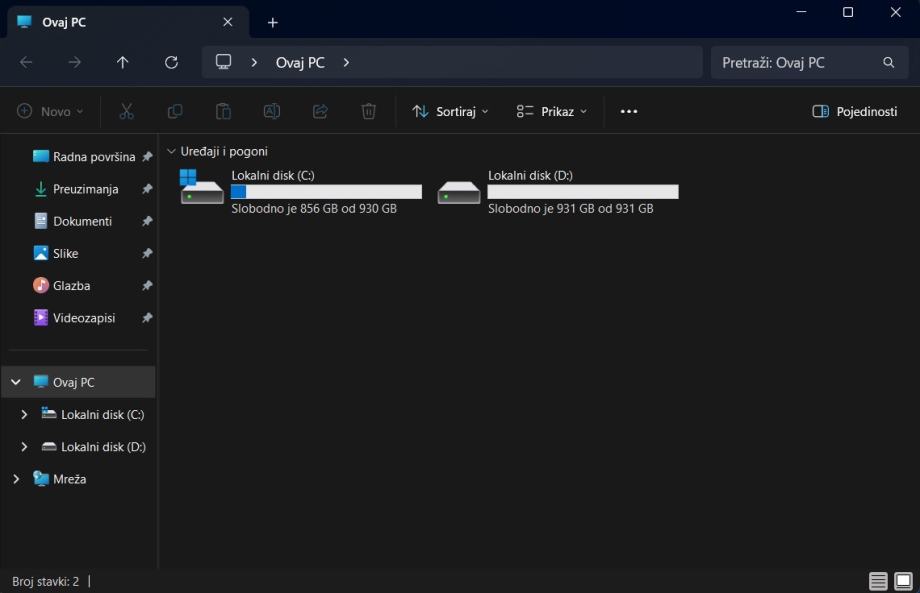Screen dimensions: 920x593
Task: Click the D: drive usage bar
Action: [583, 192]
